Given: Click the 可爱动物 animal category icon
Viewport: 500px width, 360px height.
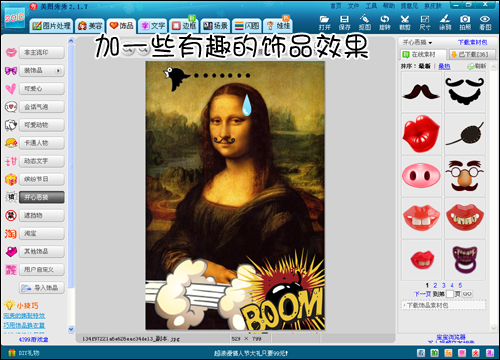Looking at the screenshot, I should pyautogui.click(x=11, y=125).
